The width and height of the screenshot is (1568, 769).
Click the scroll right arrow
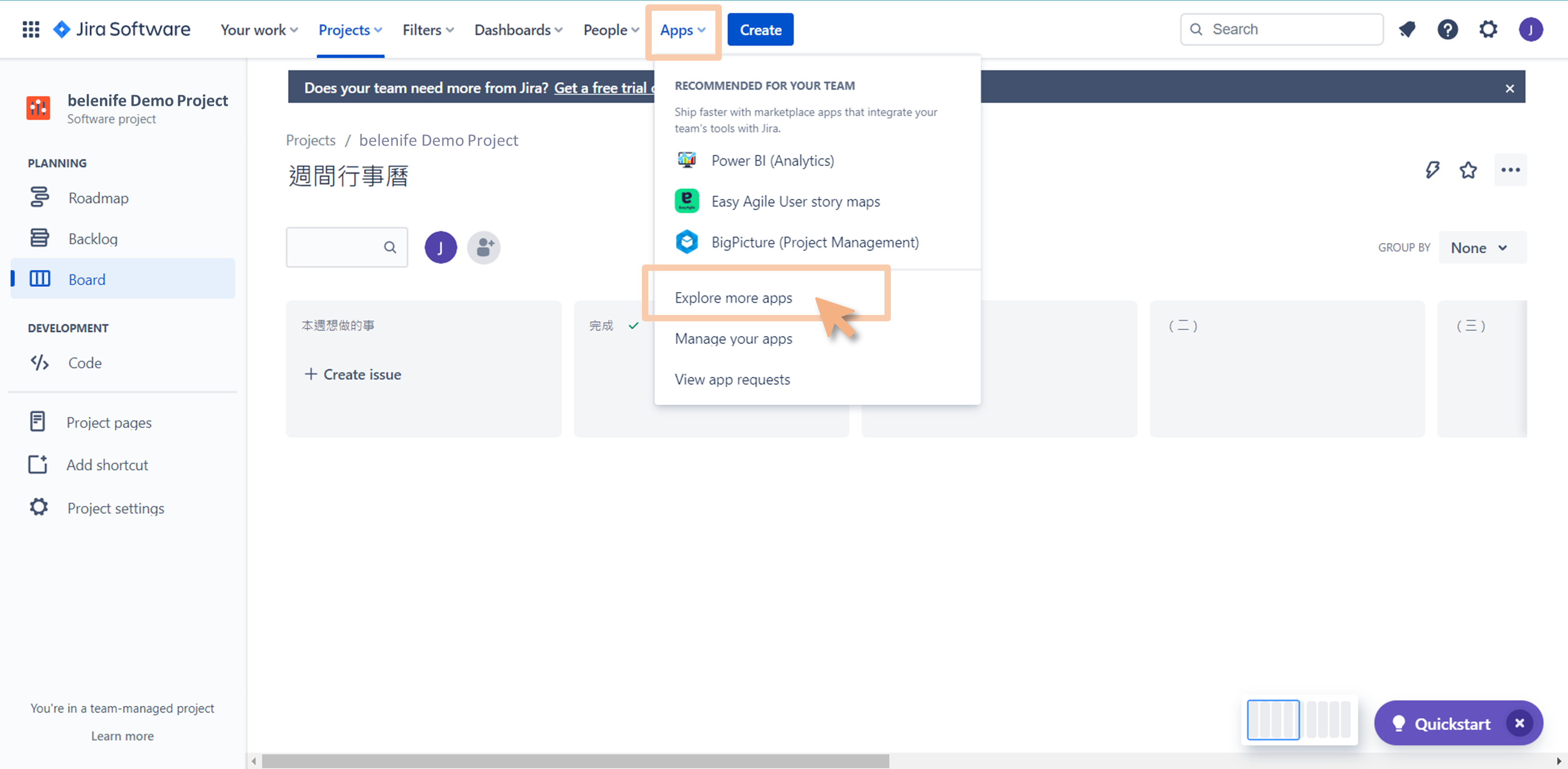tap(1559, 761)
